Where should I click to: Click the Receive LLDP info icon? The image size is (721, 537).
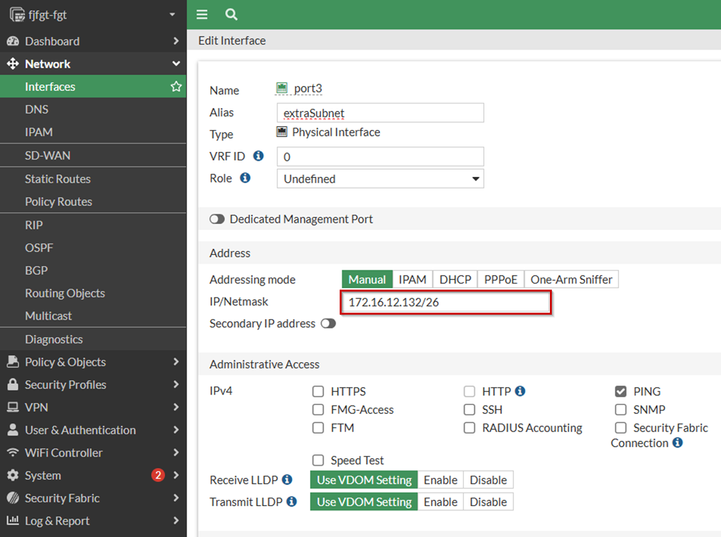287,480
